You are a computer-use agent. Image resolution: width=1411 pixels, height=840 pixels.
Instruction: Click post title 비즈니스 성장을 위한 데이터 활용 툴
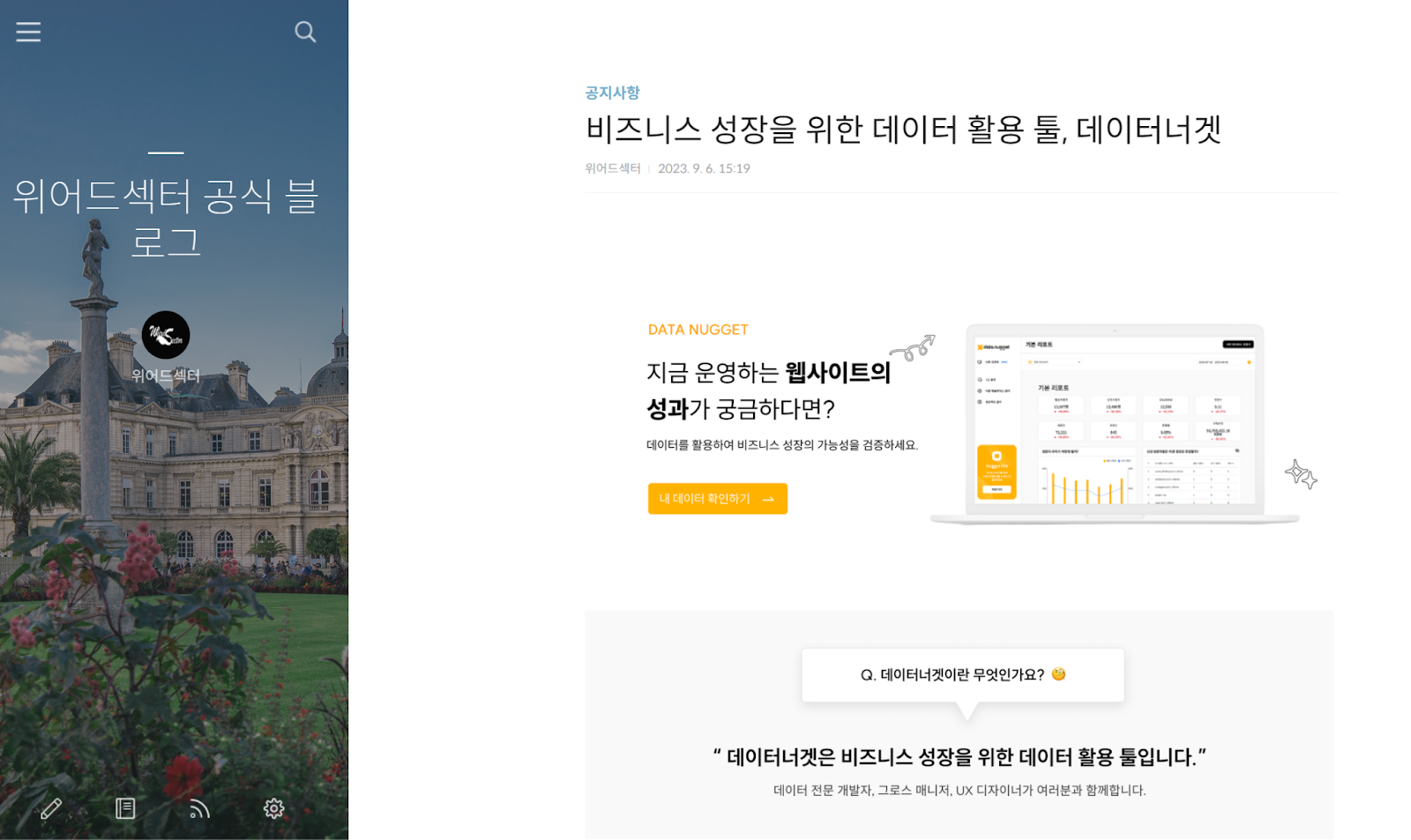point(903,130)
